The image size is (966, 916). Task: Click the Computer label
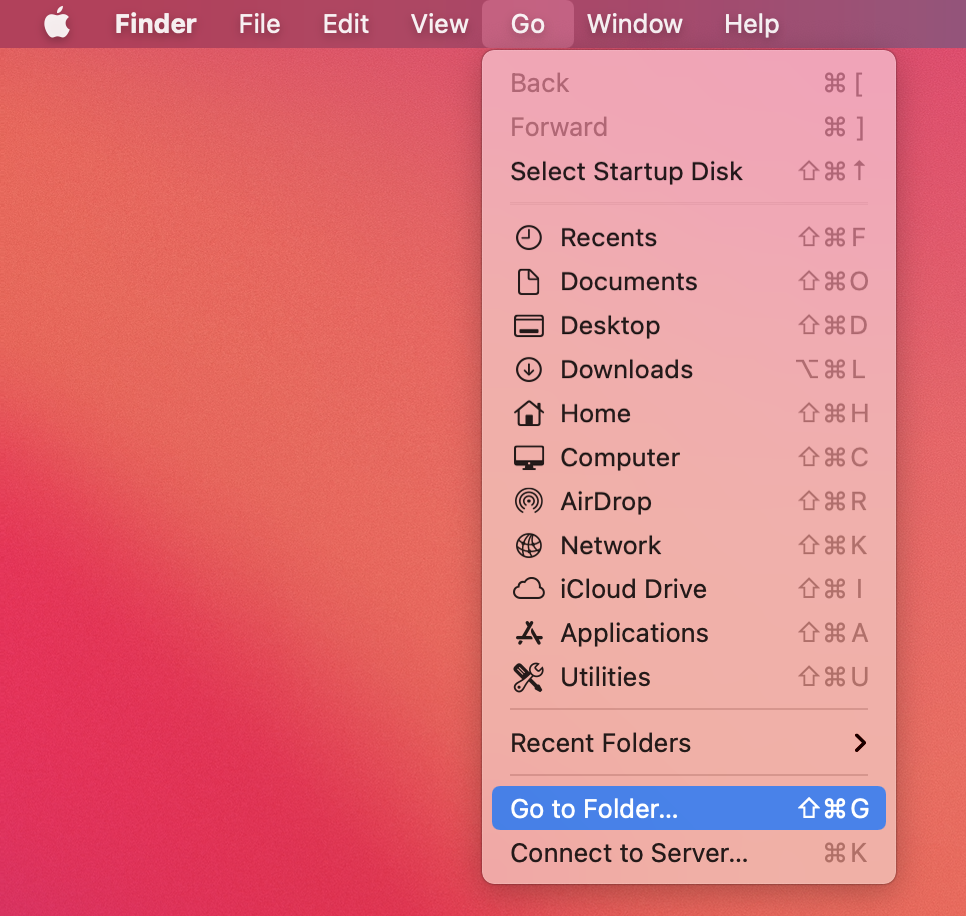[x=620, y=458]
